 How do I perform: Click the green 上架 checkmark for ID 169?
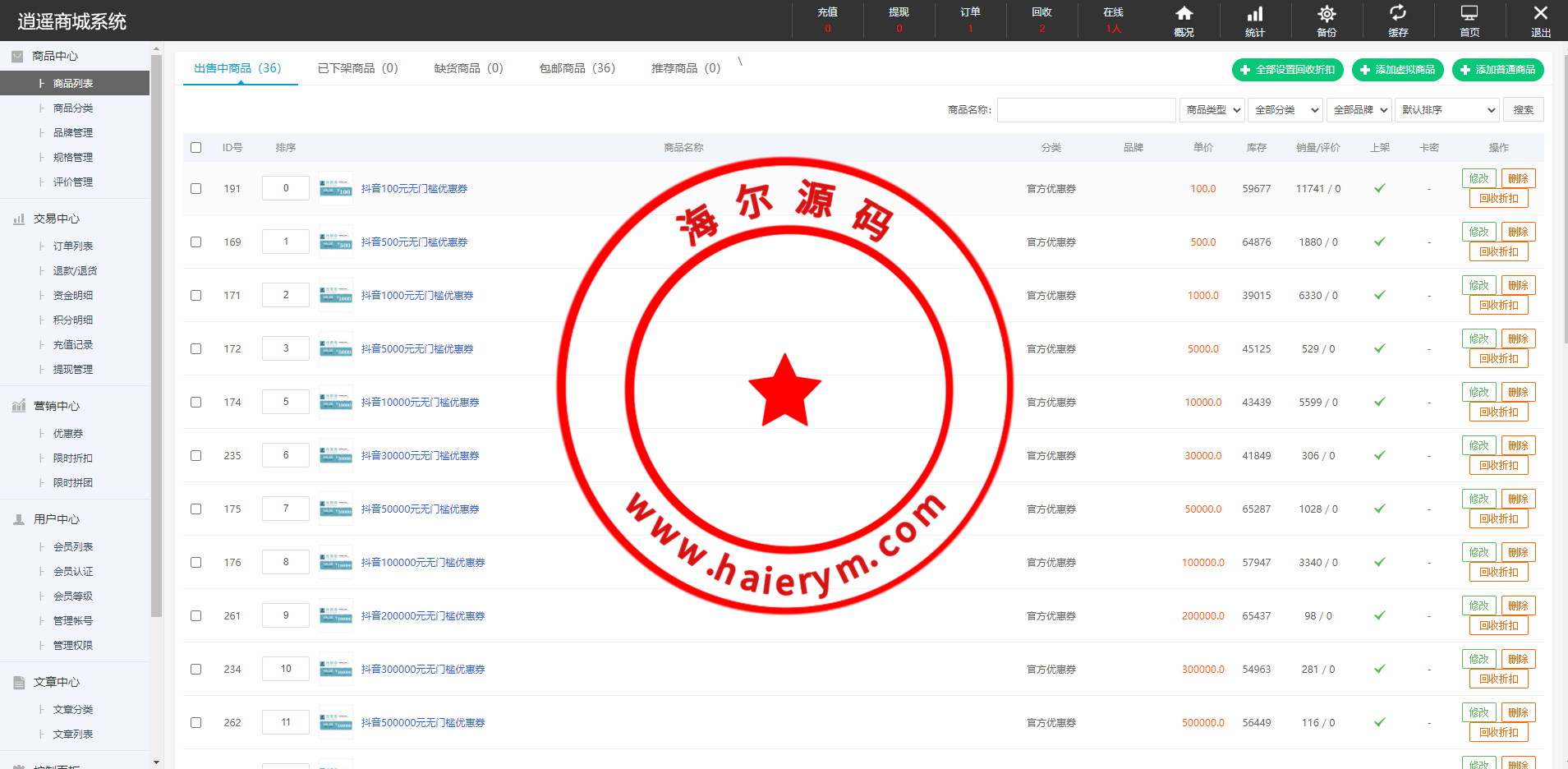[1380, 242]
